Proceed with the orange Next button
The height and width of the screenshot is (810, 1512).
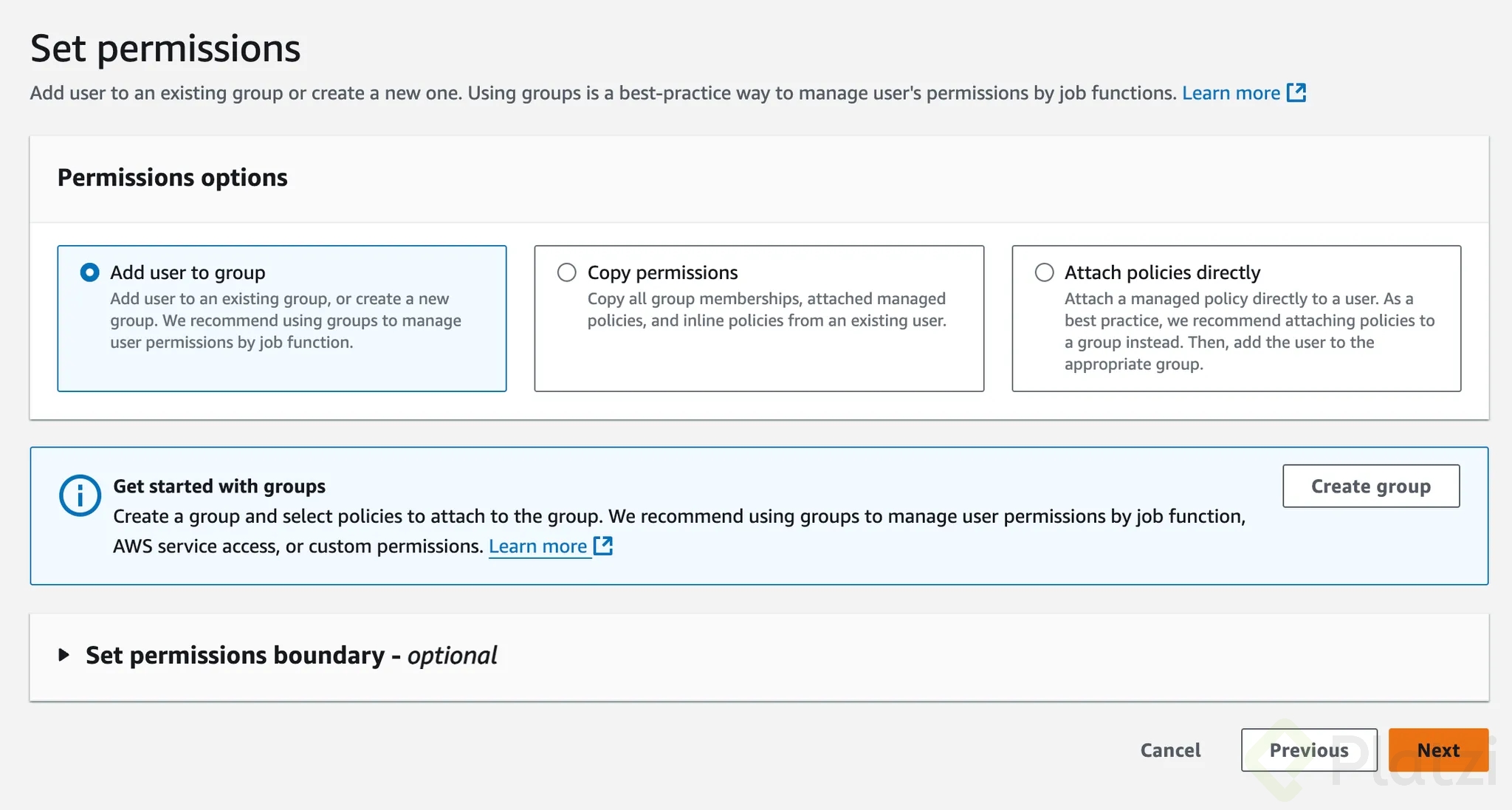(x=1437, y=750)
